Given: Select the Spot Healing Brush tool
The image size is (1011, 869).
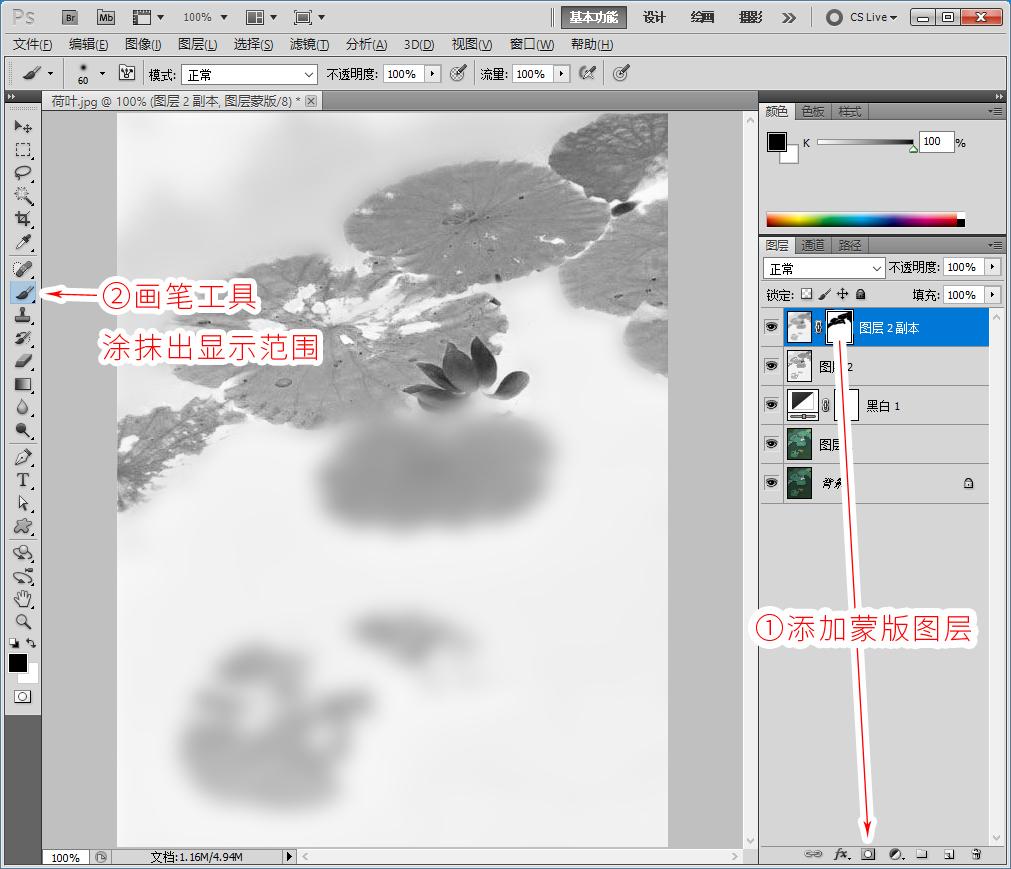Looking at the screenshot, I should tap(23, 269).
